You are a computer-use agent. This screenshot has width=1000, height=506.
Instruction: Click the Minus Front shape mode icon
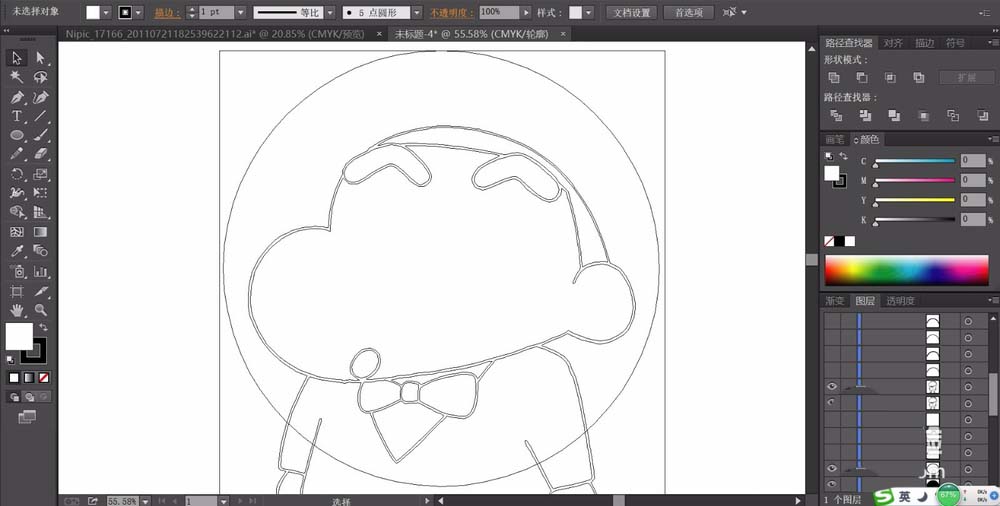pyautogui.click(x=862, y=78)
